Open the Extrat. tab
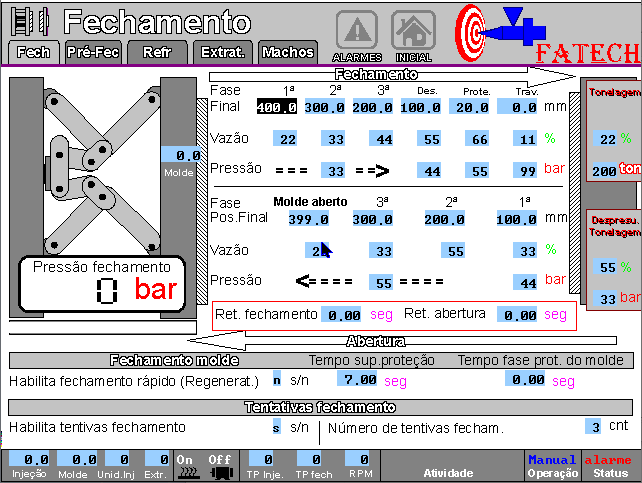 (x=225, y=52)
